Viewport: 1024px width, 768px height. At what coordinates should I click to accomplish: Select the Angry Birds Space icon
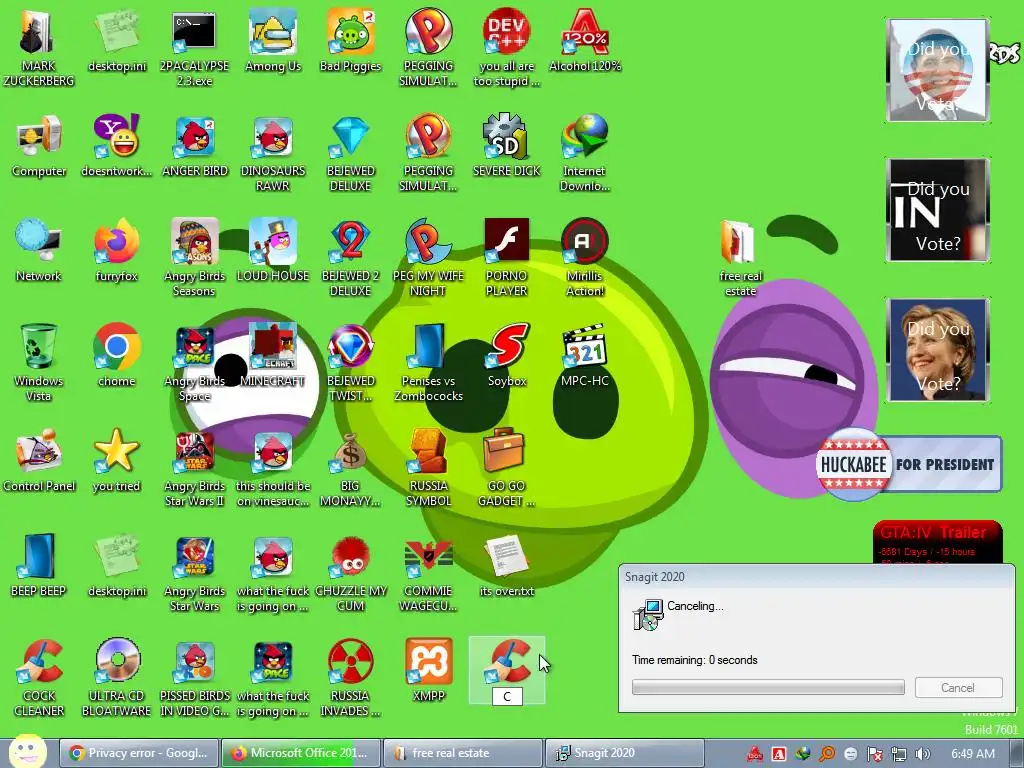pyautogui.click(x=194, y=363)
